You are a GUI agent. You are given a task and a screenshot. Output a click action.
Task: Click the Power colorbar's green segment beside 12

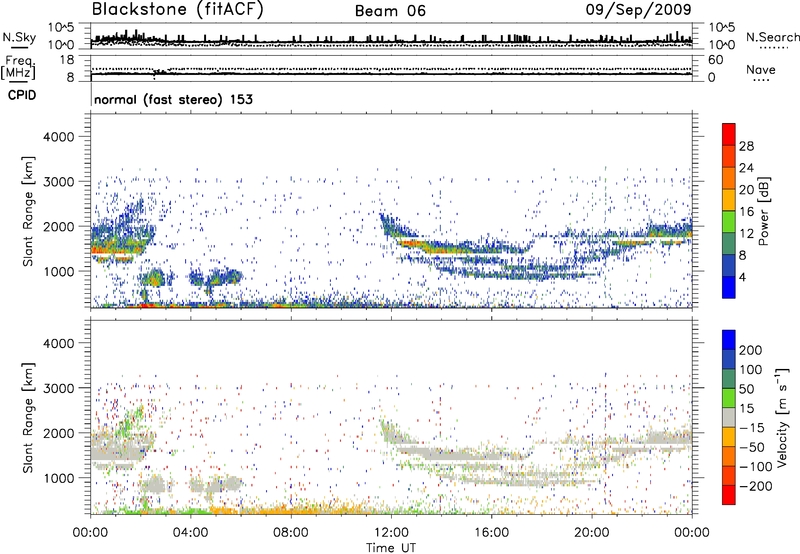tap(729, 222)
